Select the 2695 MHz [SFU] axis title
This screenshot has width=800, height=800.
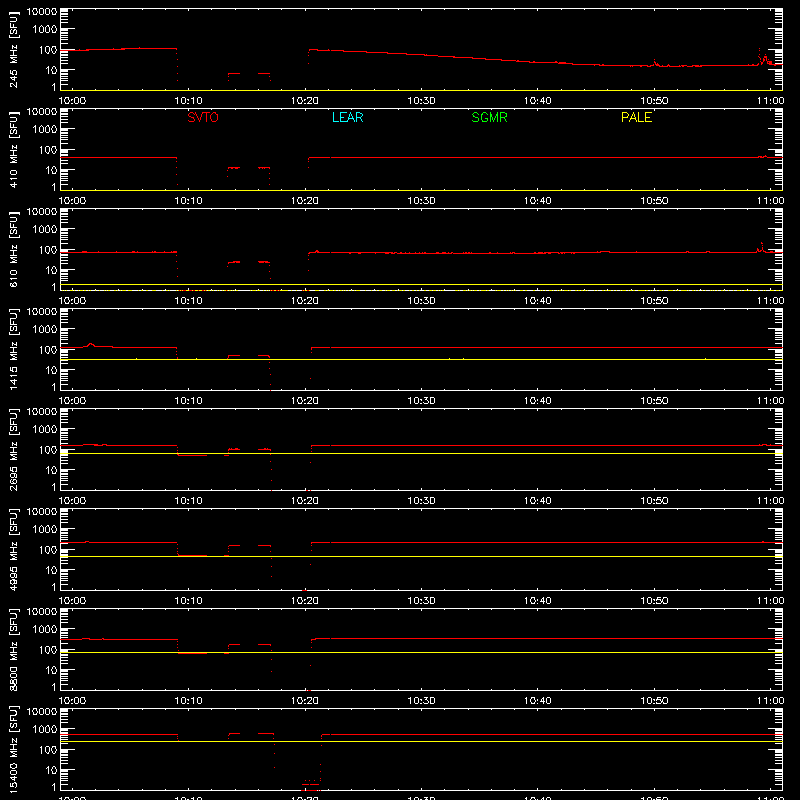(x=14, y=449)
